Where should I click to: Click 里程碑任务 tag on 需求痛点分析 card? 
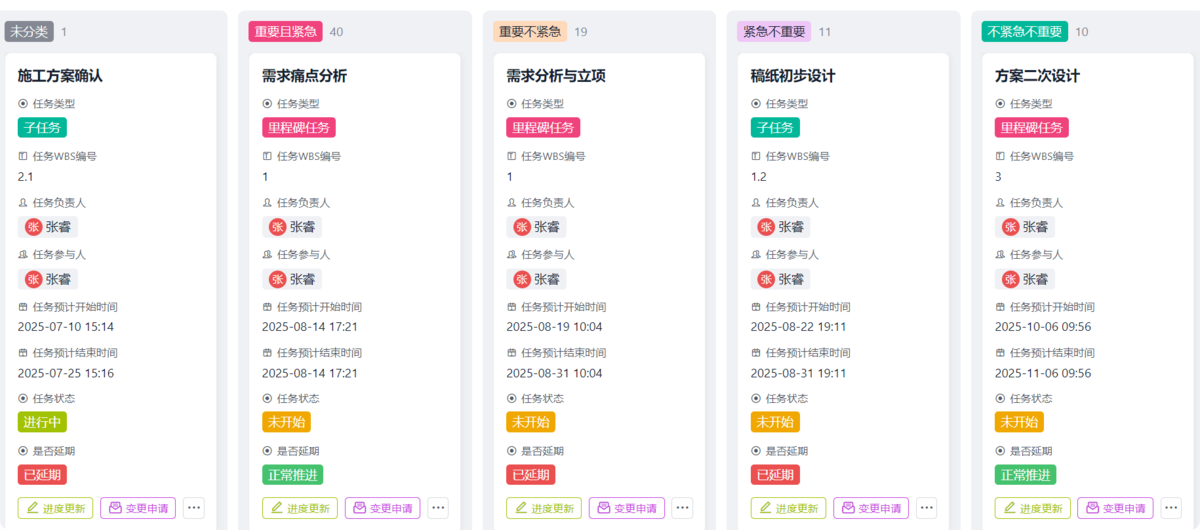pos(299,127)
